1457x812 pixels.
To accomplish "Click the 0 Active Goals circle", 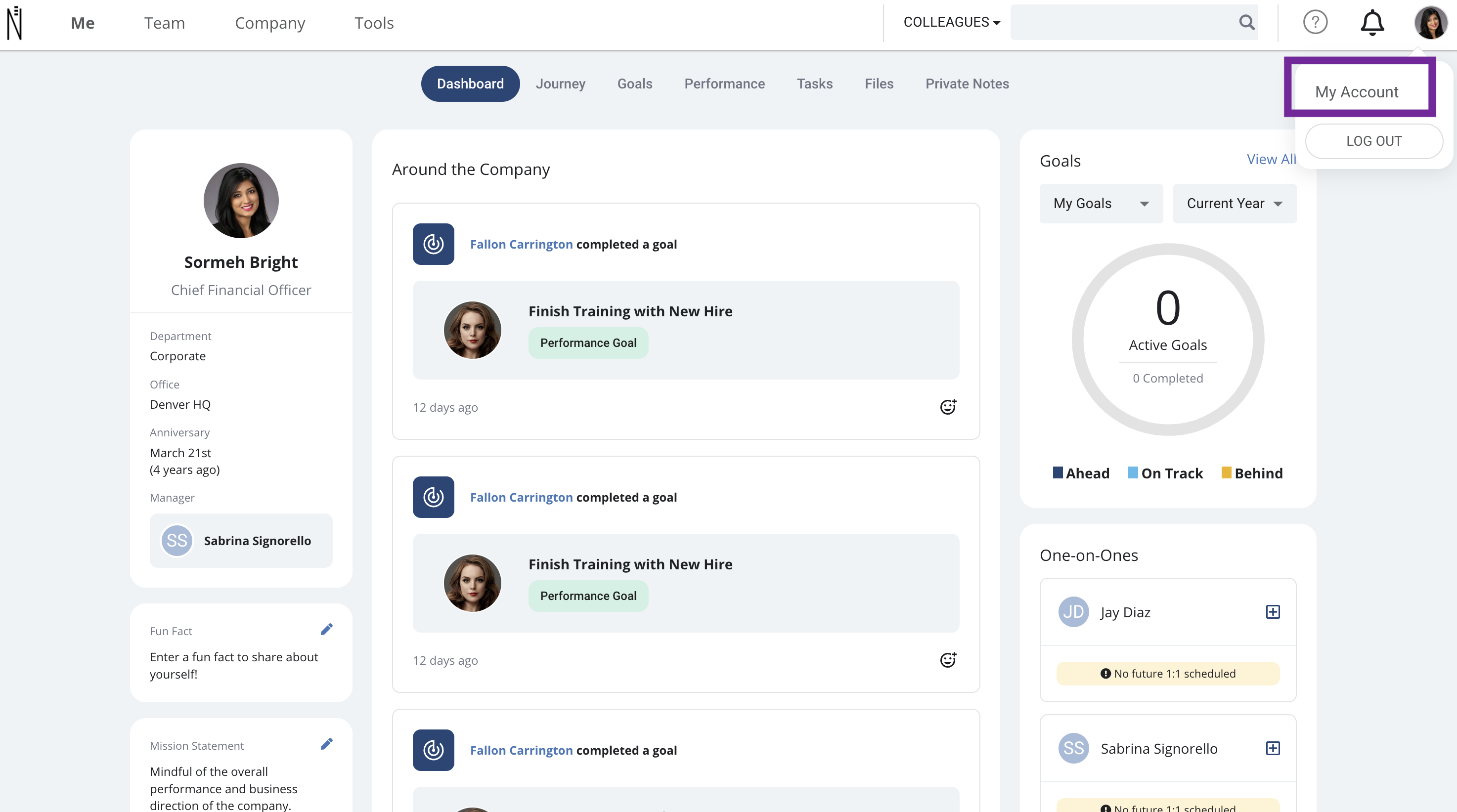I will coord(1167,339).
